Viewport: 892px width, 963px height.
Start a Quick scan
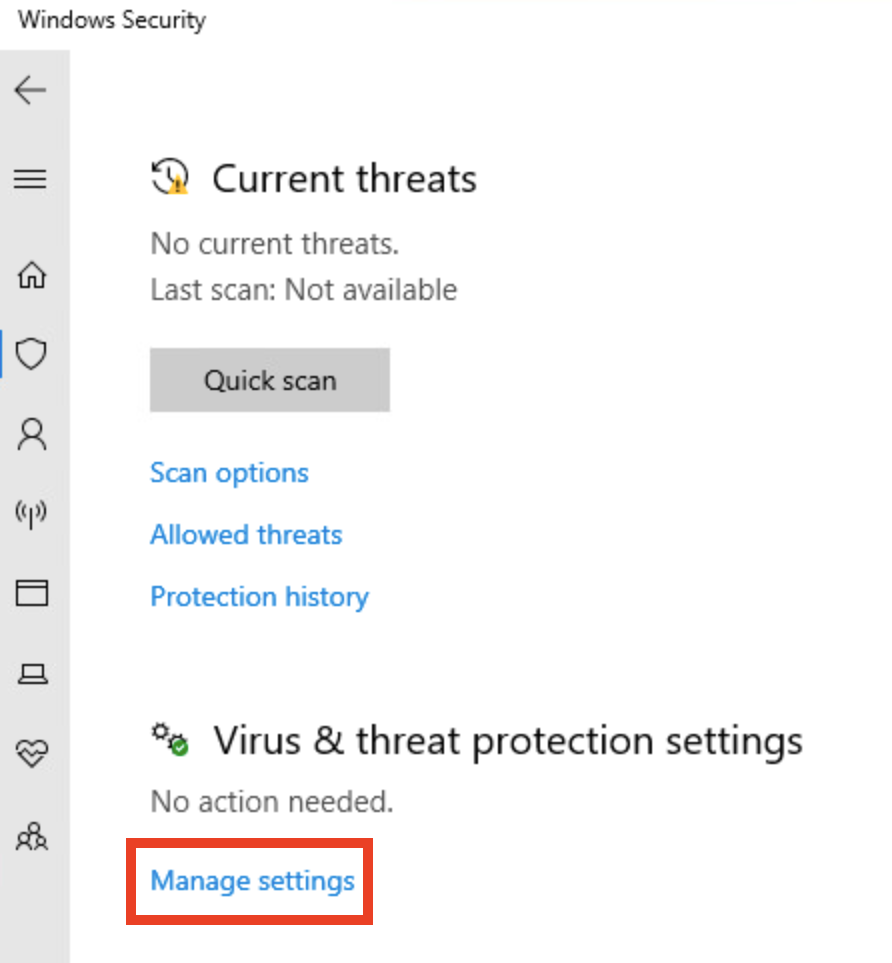click(269, 380)
